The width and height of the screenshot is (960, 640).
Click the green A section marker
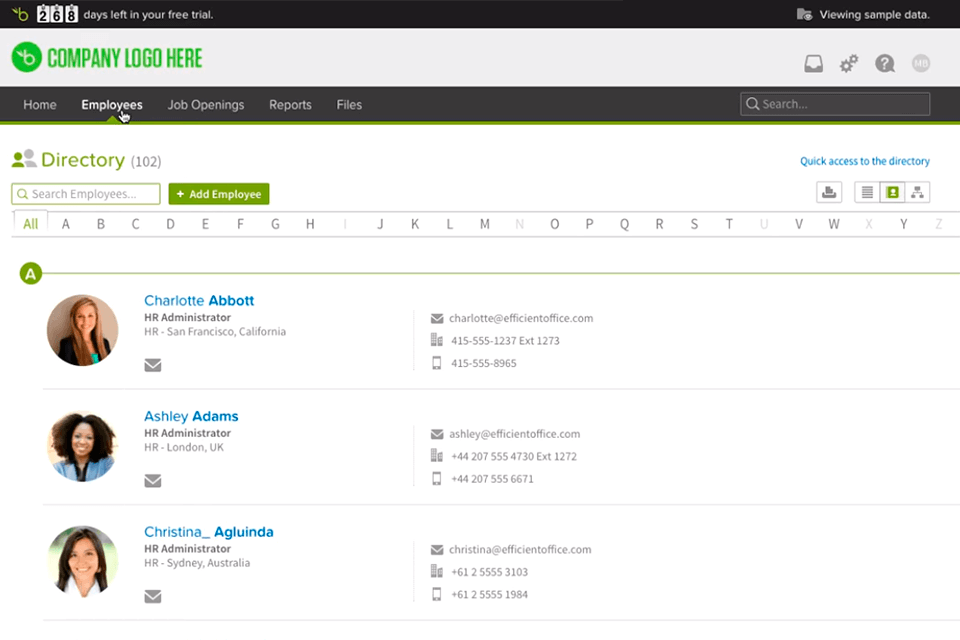point(31,273)
